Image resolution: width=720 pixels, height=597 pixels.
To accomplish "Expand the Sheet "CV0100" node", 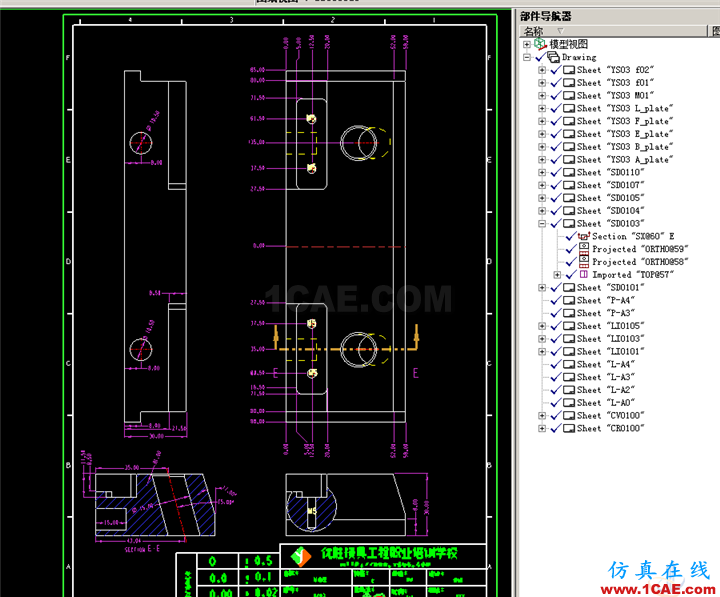I will (542, 416).
